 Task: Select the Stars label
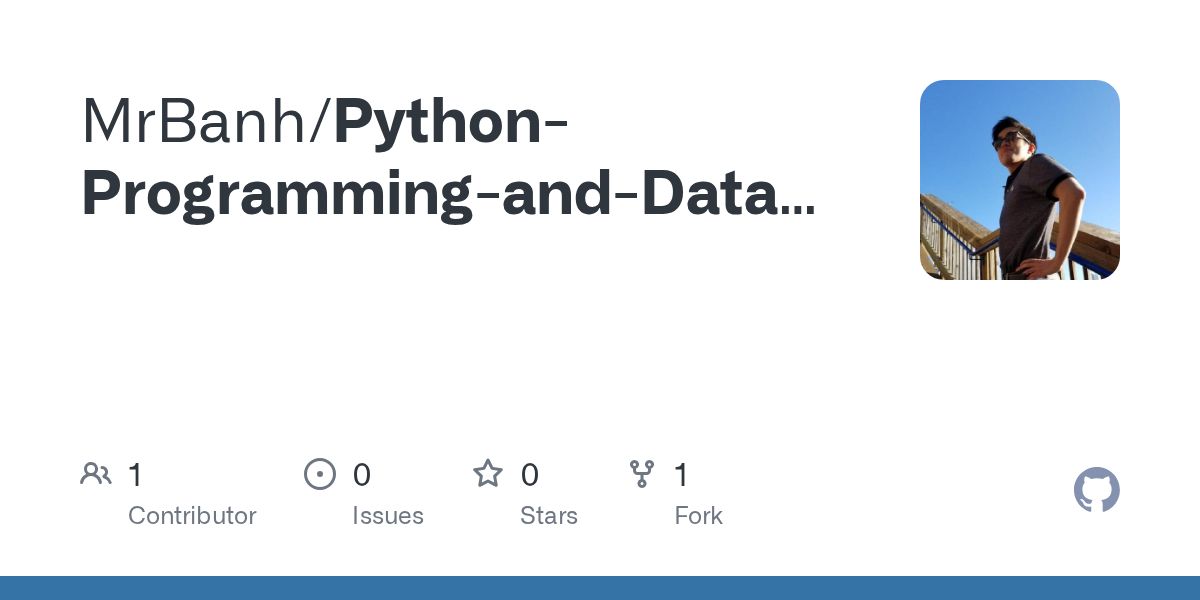(549, 516)
